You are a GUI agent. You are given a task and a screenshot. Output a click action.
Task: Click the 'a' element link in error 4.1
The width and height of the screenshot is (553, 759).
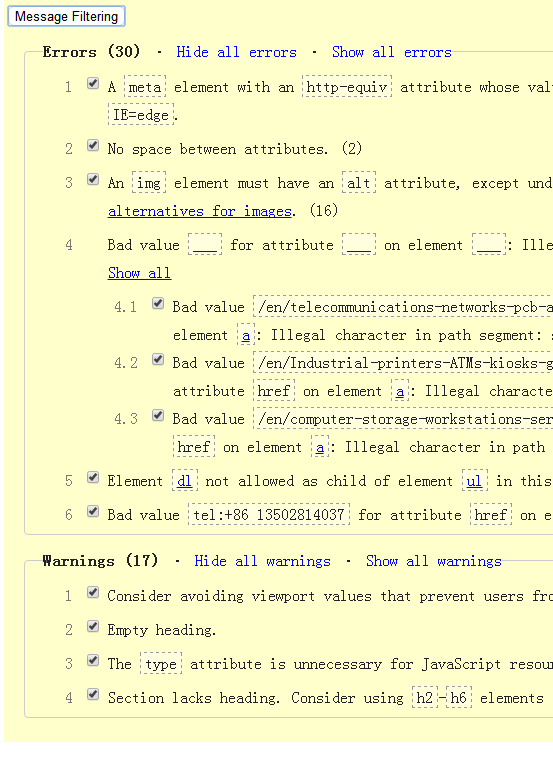pyautogui.click(x=246, y=335)
